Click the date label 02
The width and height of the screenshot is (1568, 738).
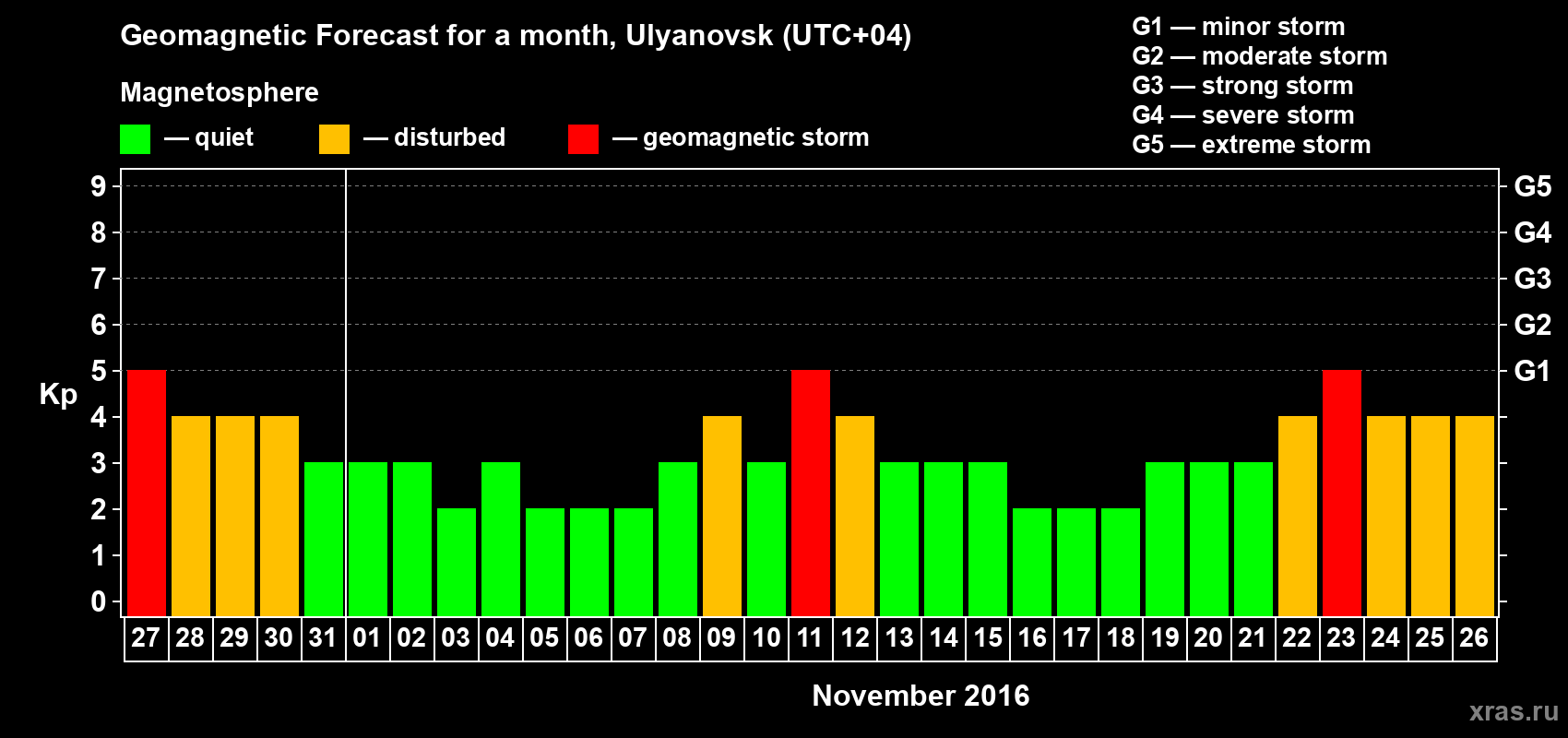(411, 637)
